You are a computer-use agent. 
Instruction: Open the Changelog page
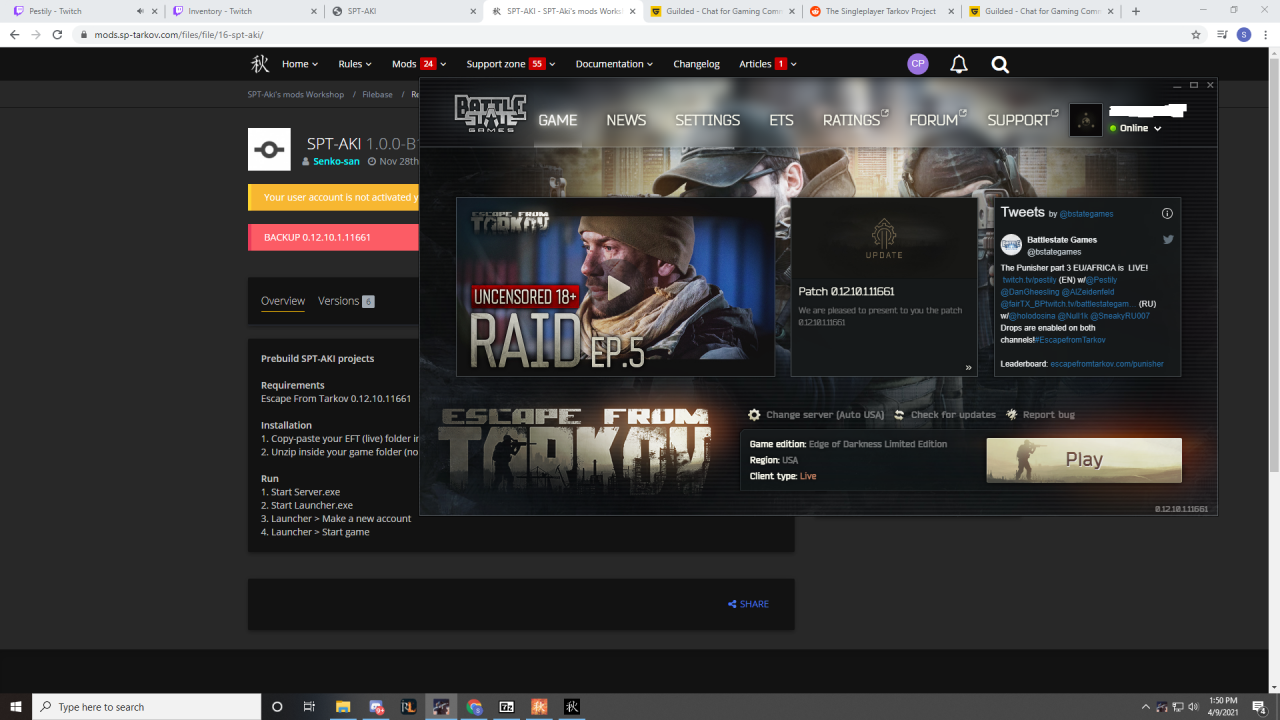click(x=696, y=64)
